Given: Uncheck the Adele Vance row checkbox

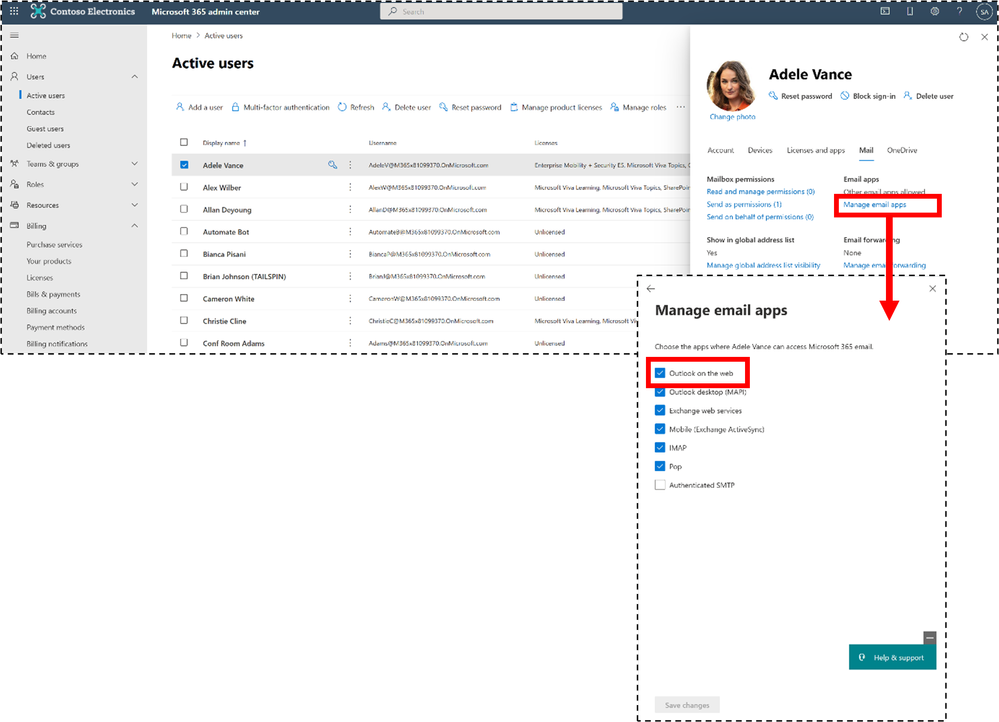Looking at the screenshot, I should tap(184, 164).
